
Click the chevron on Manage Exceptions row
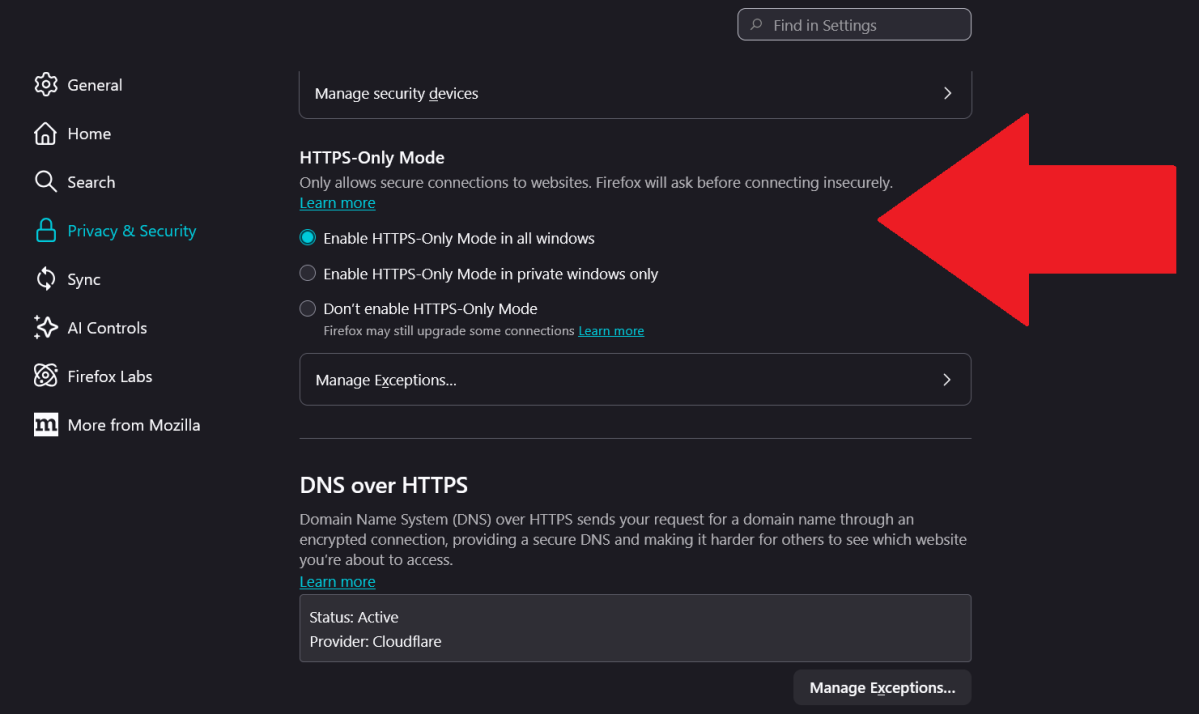(946, 380)
